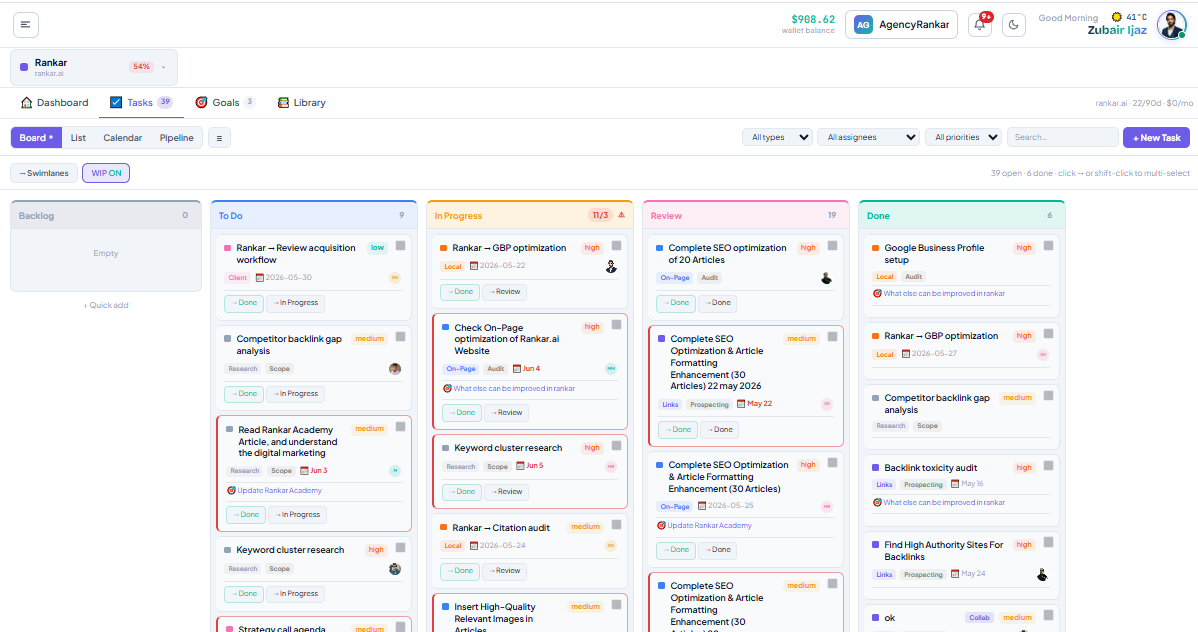Click the 54% progress badge for Rankar
Screen dimensions: 1198x632
(141, 66)
